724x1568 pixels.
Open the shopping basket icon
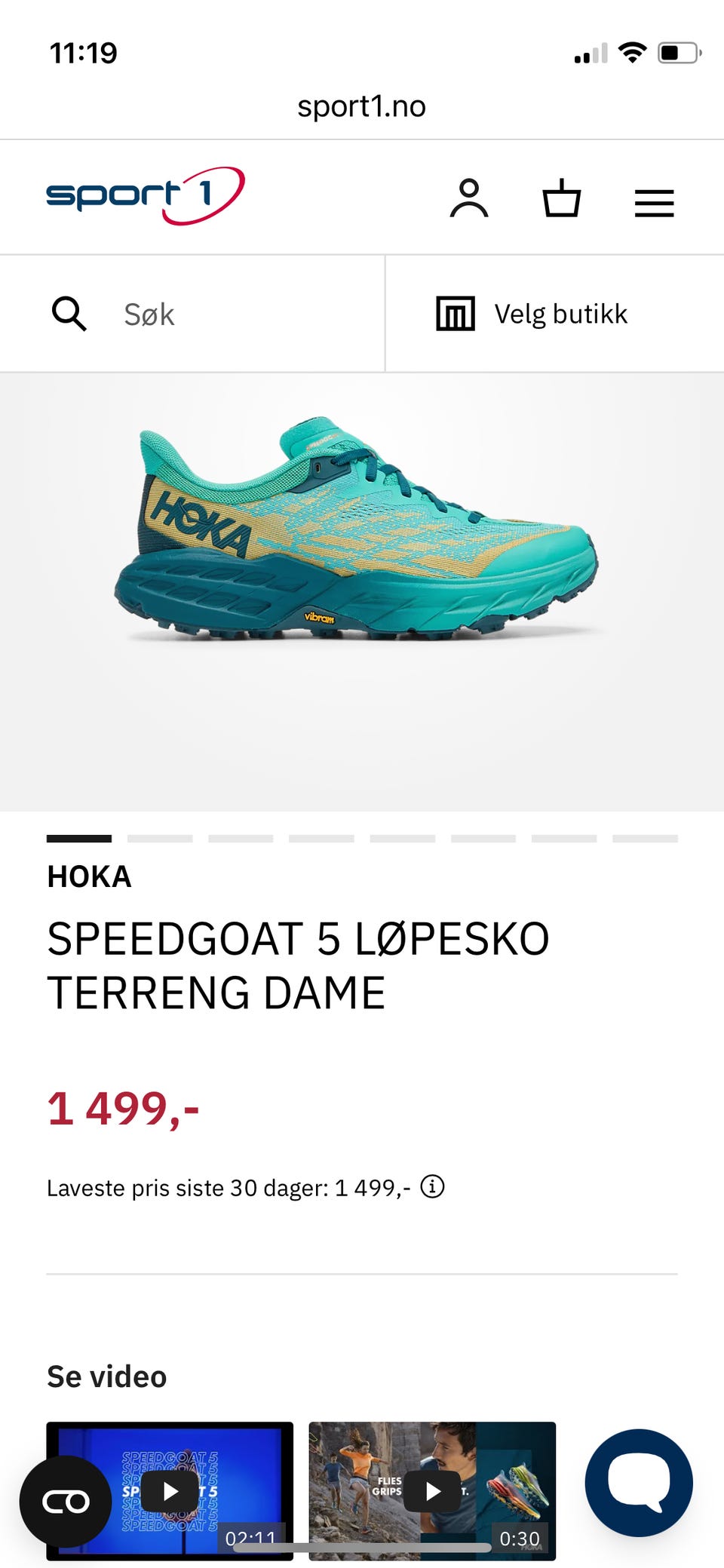click(x=562, y=198)
